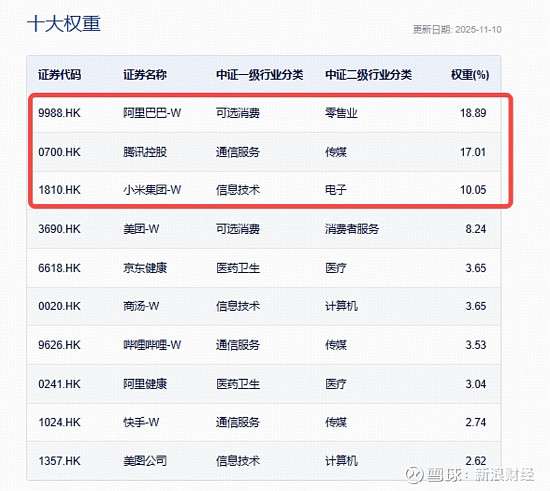Viewport: 550px width, 491px height.
Task: Select weight value 17.01
Action: coord(473,152)
